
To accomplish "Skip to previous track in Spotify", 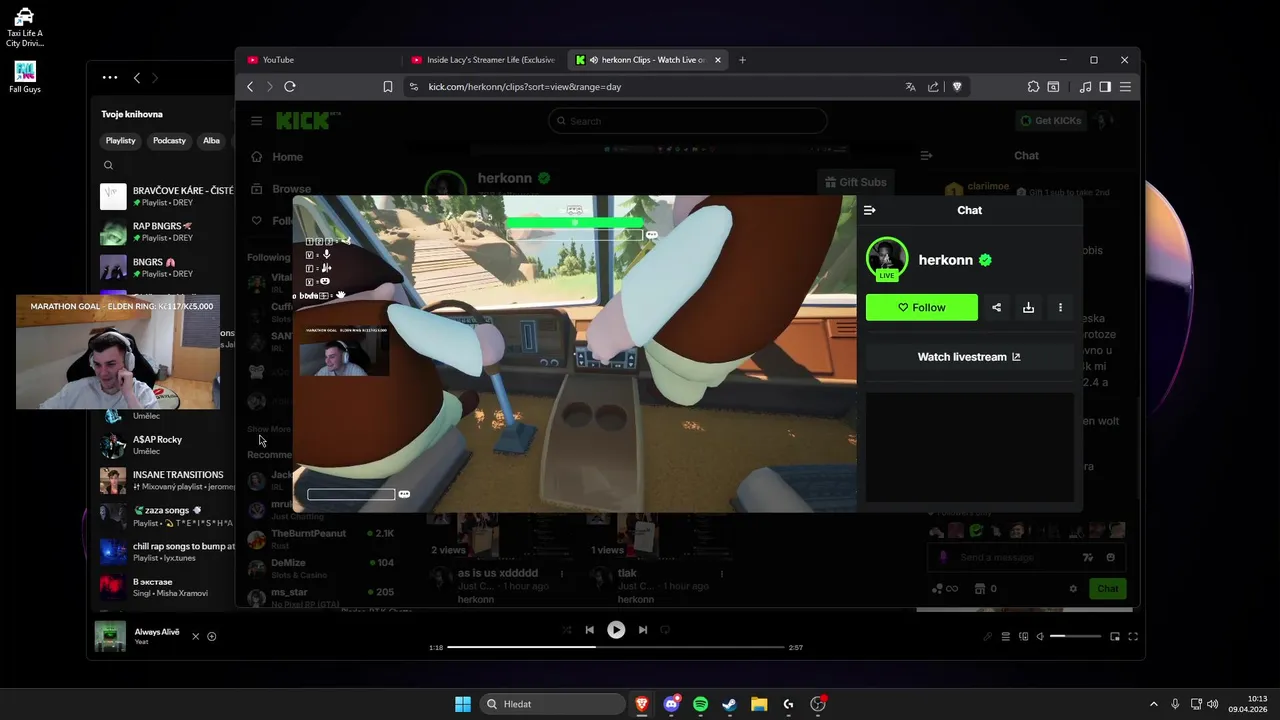I will [x=590, y=630].
